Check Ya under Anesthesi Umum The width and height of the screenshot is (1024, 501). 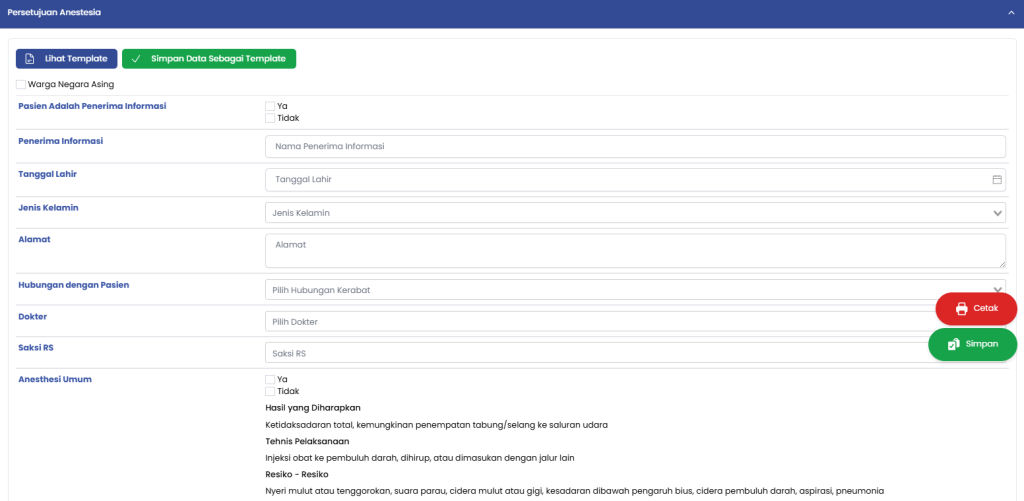coord(270,379)
